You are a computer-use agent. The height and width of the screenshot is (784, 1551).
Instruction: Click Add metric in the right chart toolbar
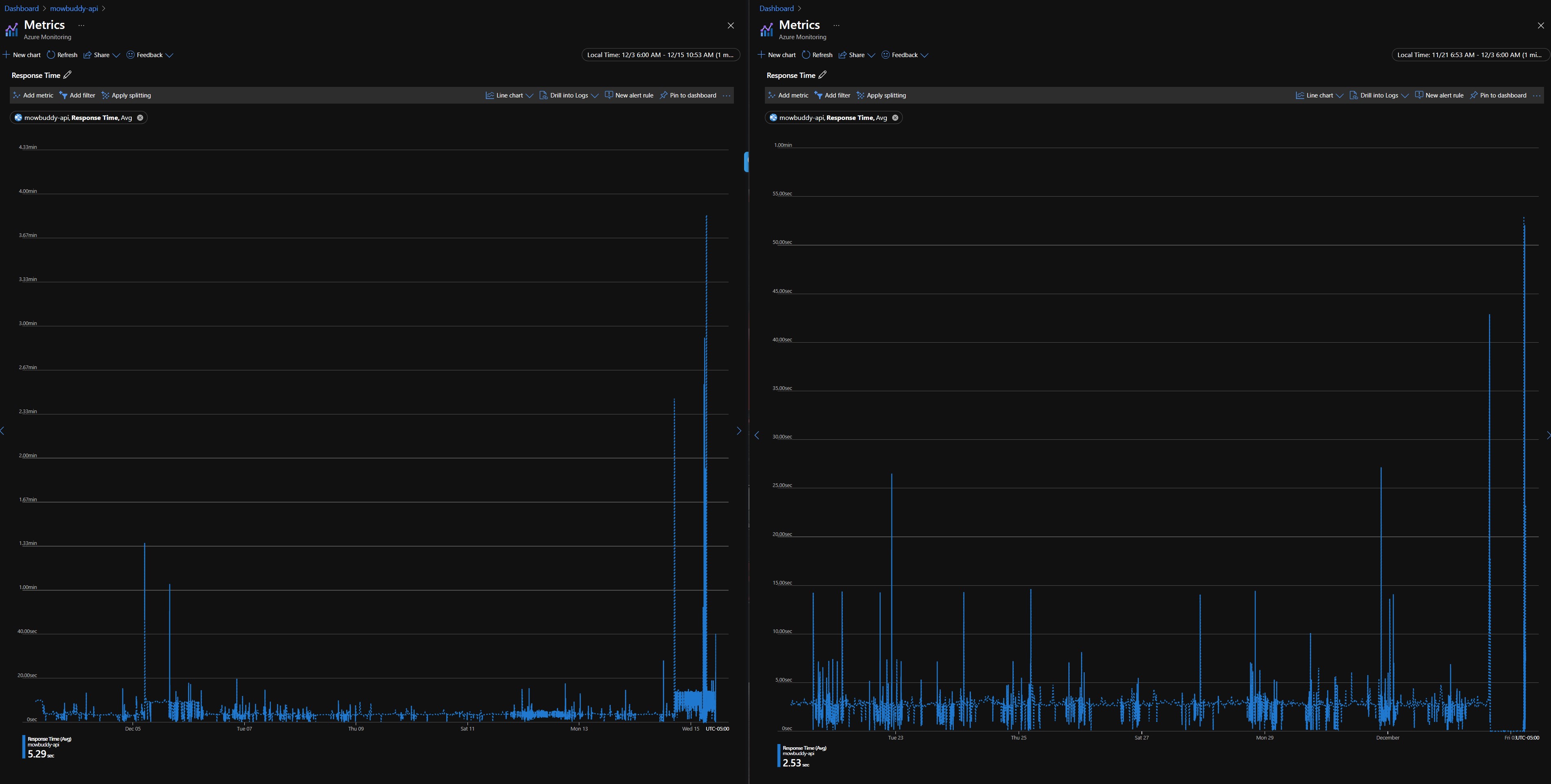(x=788, y=95)
